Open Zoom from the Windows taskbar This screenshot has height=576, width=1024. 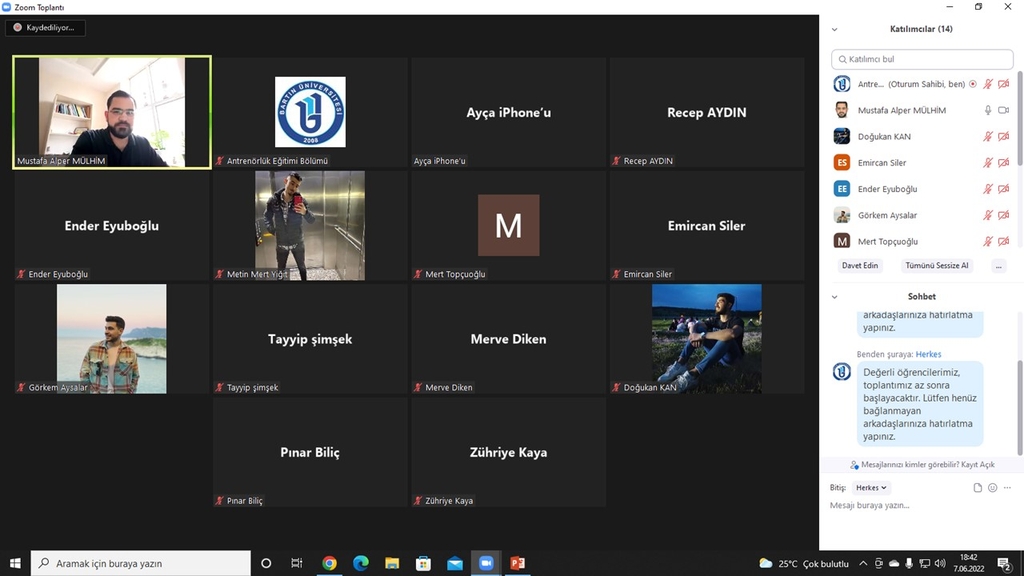tap(486, 563)
